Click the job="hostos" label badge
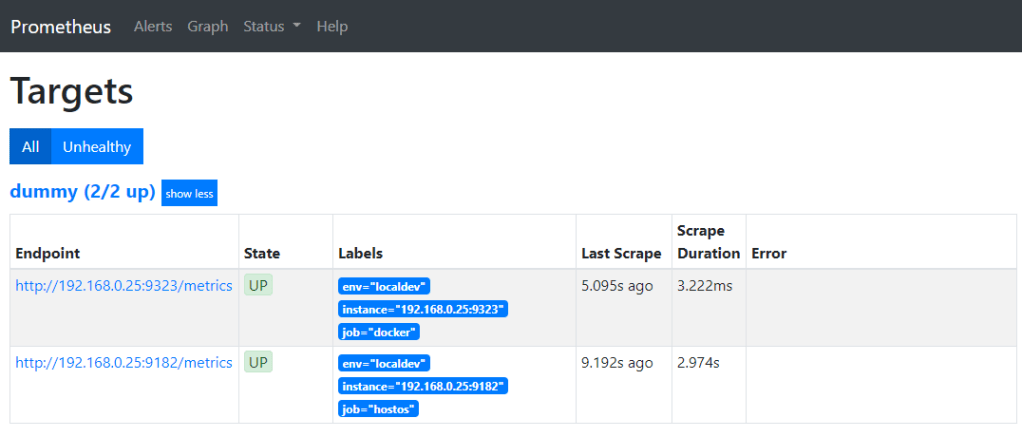The height and width of the screenshot is (437, 1022). [x=378, y=409]
